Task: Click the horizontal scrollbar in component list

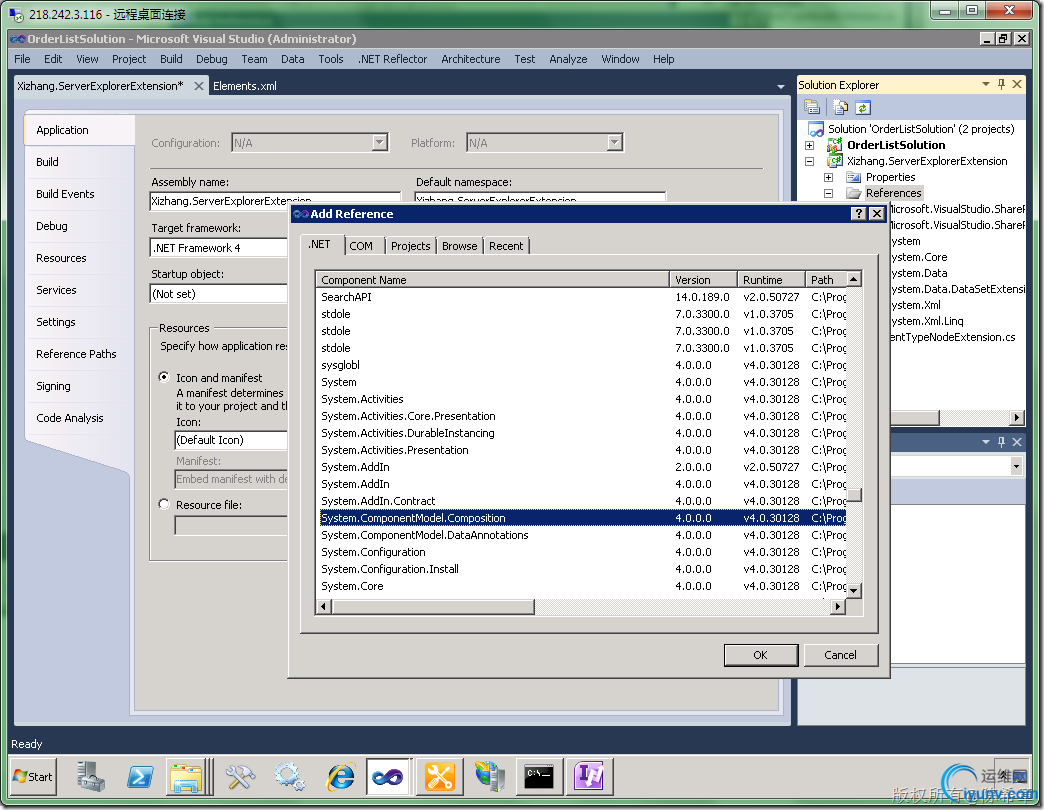Action: point(432,607)
